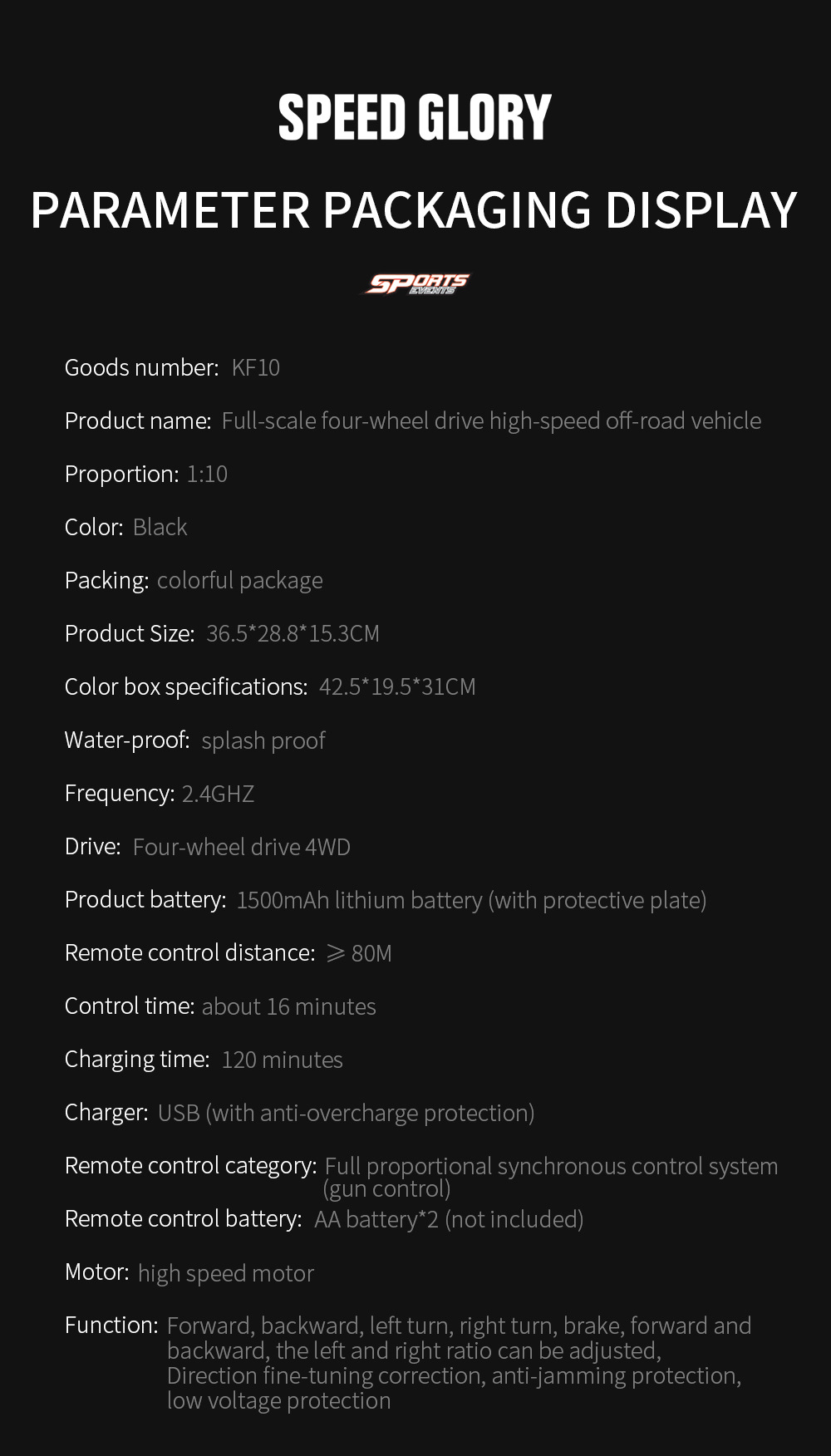Viewport: 831px width, 1456px height.
Task: Select the about 16 minutes value
Action: 289,1006
